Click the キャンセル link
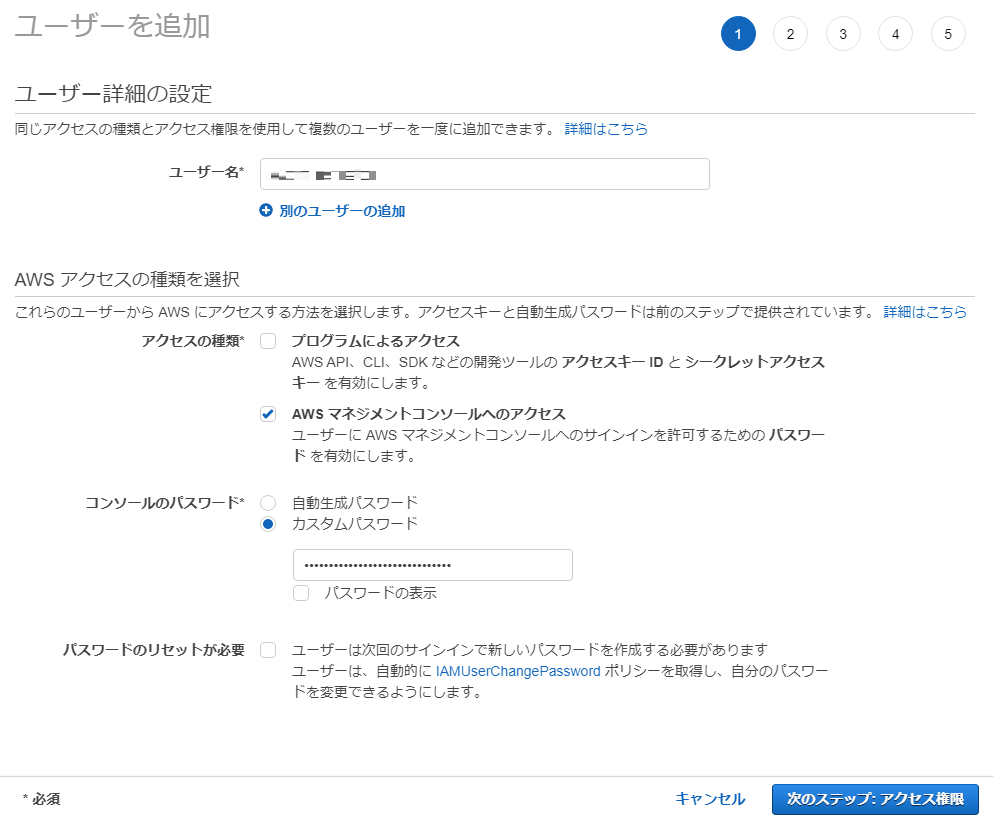This screenshot has width=993, height=819. pyautogui.click(x=710, y=799)
